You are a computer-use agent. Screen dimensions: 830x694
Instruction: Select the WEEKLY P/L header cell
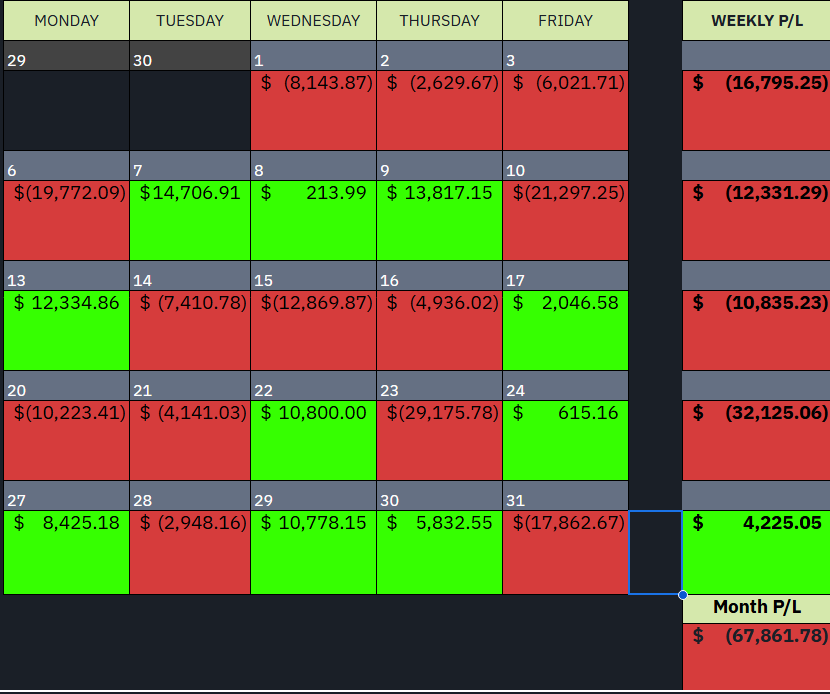click(x=756, y=21)
